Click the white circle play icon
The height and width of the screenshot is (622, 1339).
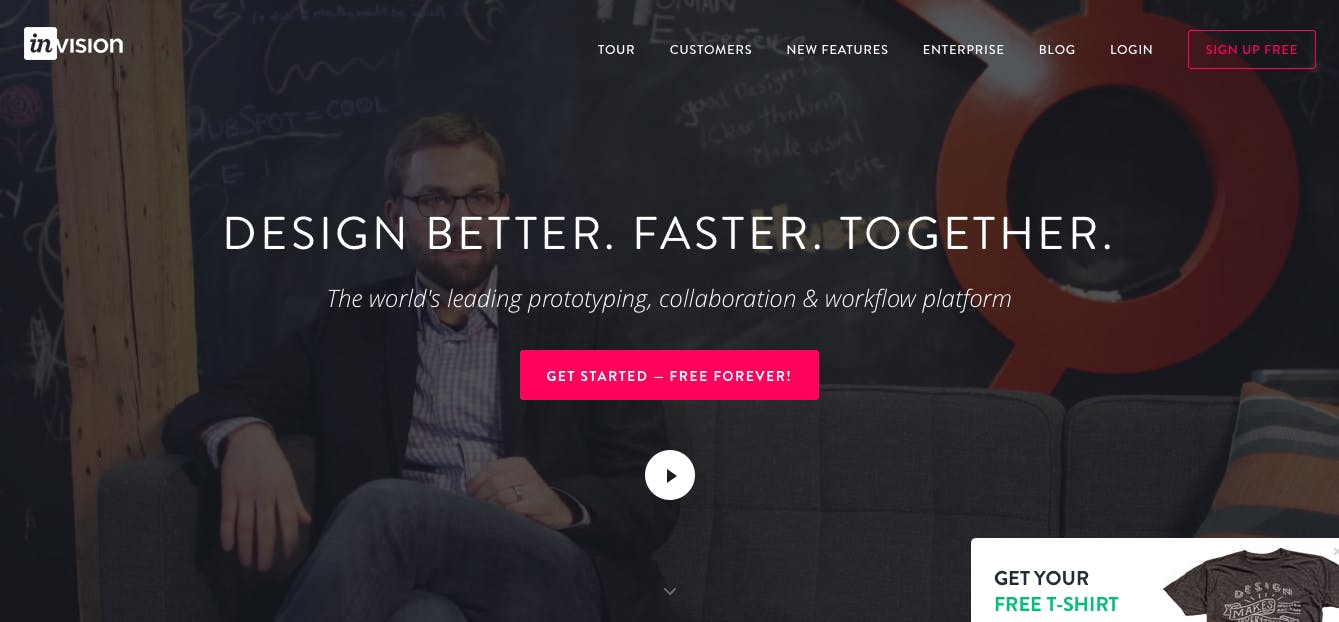point(670,475)
